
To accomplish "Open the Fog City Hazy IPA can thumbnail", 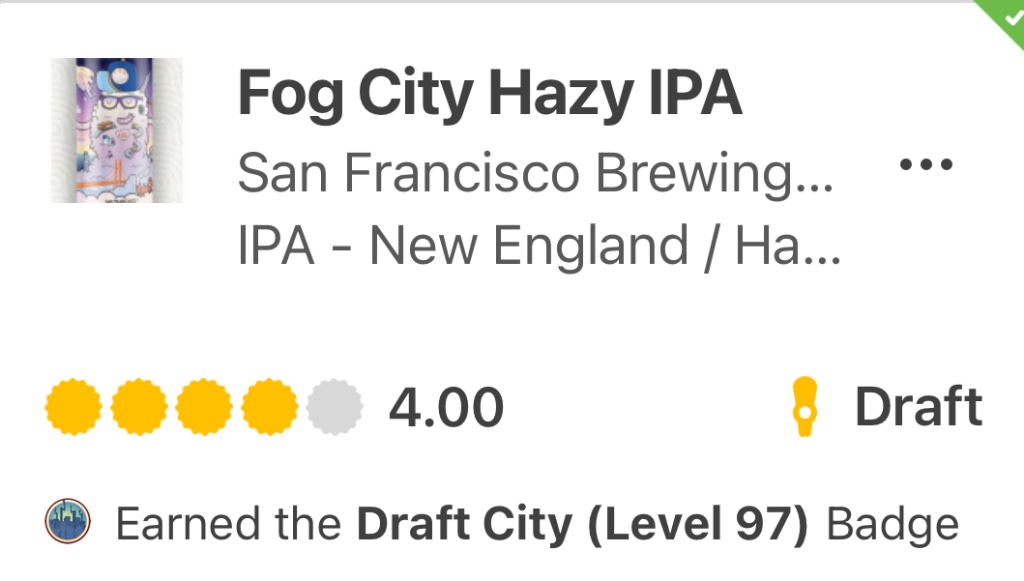I will click(x=116, y=131).
